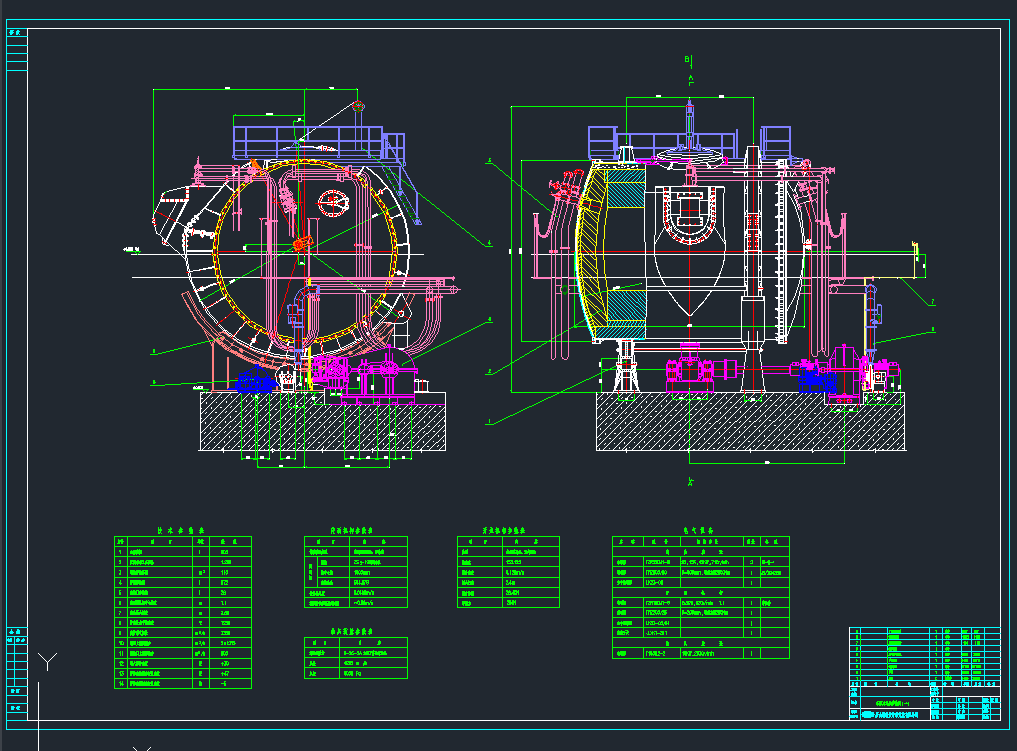Click the cyan revision block at top-left corner

[17, 52]
